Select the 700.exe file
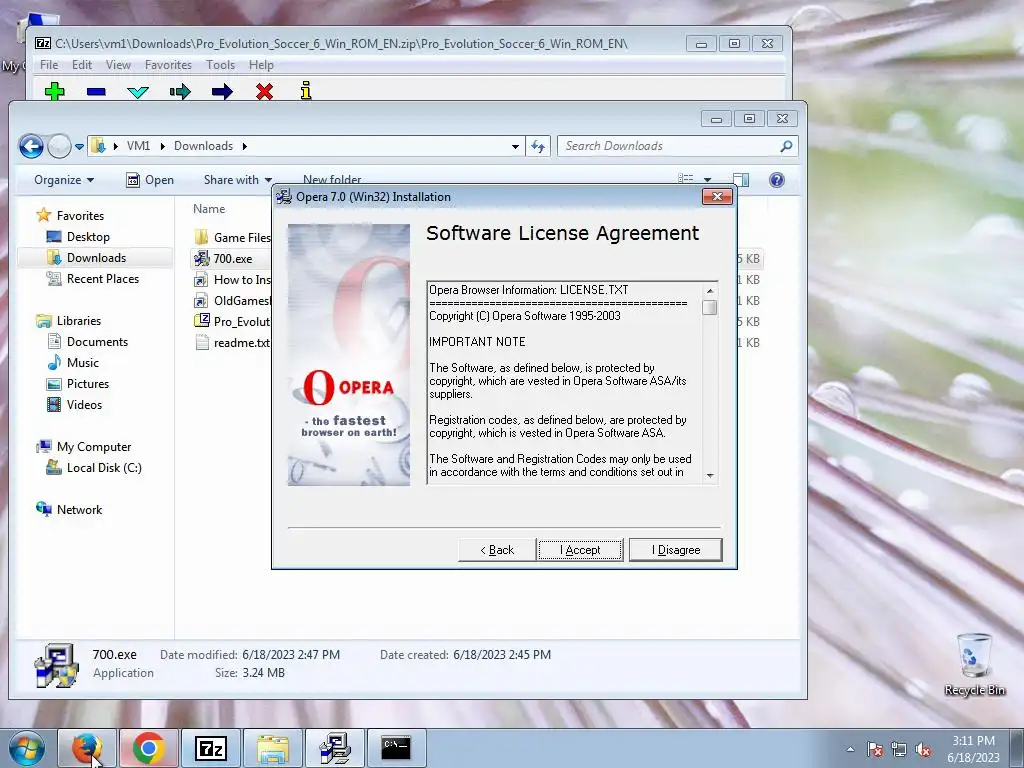1024x768 pixels. click(223, 259)
